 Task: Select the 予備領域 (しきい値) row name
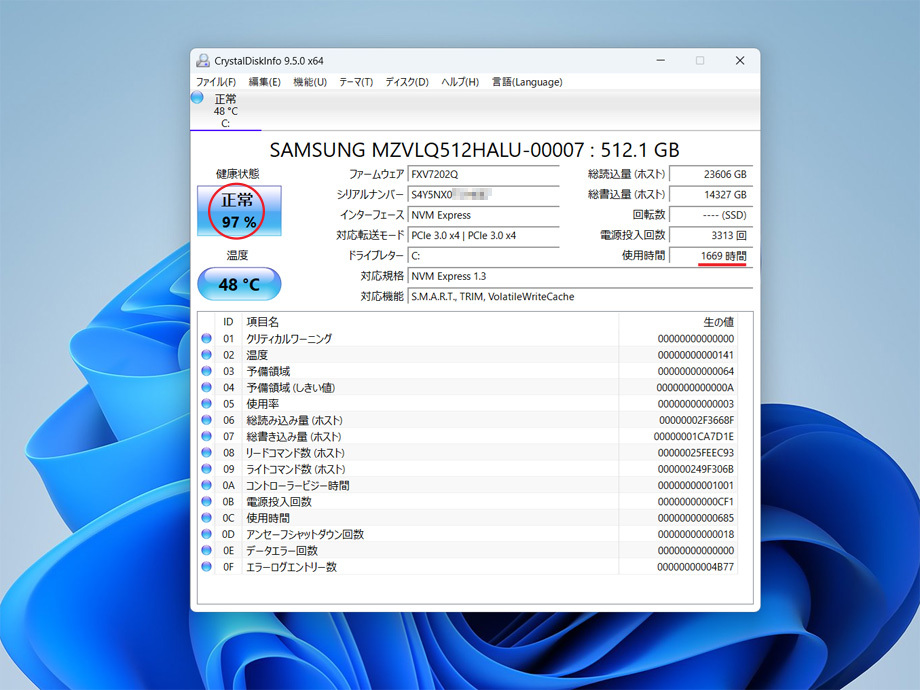click(291, 388)
